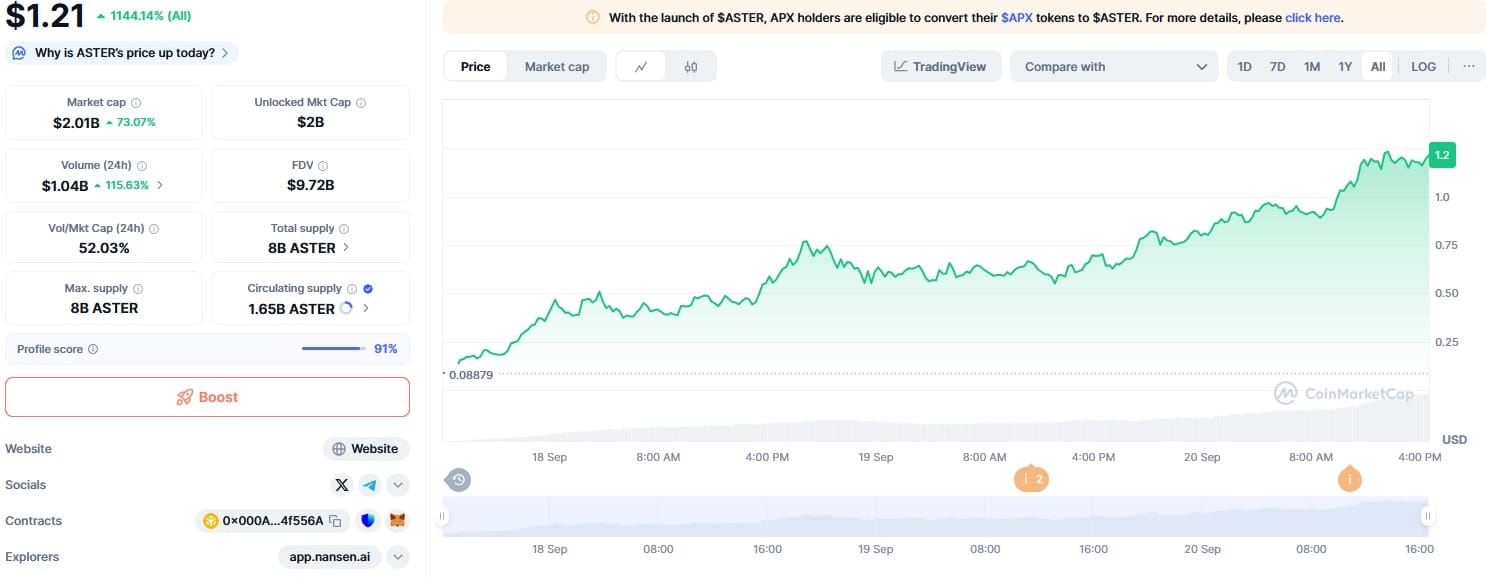
Task: Click the Profile score 91% progress bar
Action: tap(333, 349)
